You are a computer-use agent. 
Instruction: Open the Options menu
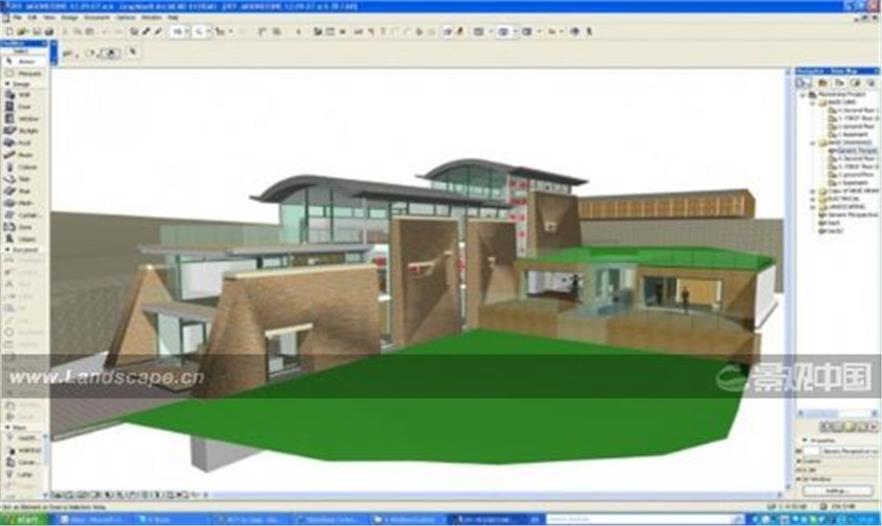(x=124, y=18)
